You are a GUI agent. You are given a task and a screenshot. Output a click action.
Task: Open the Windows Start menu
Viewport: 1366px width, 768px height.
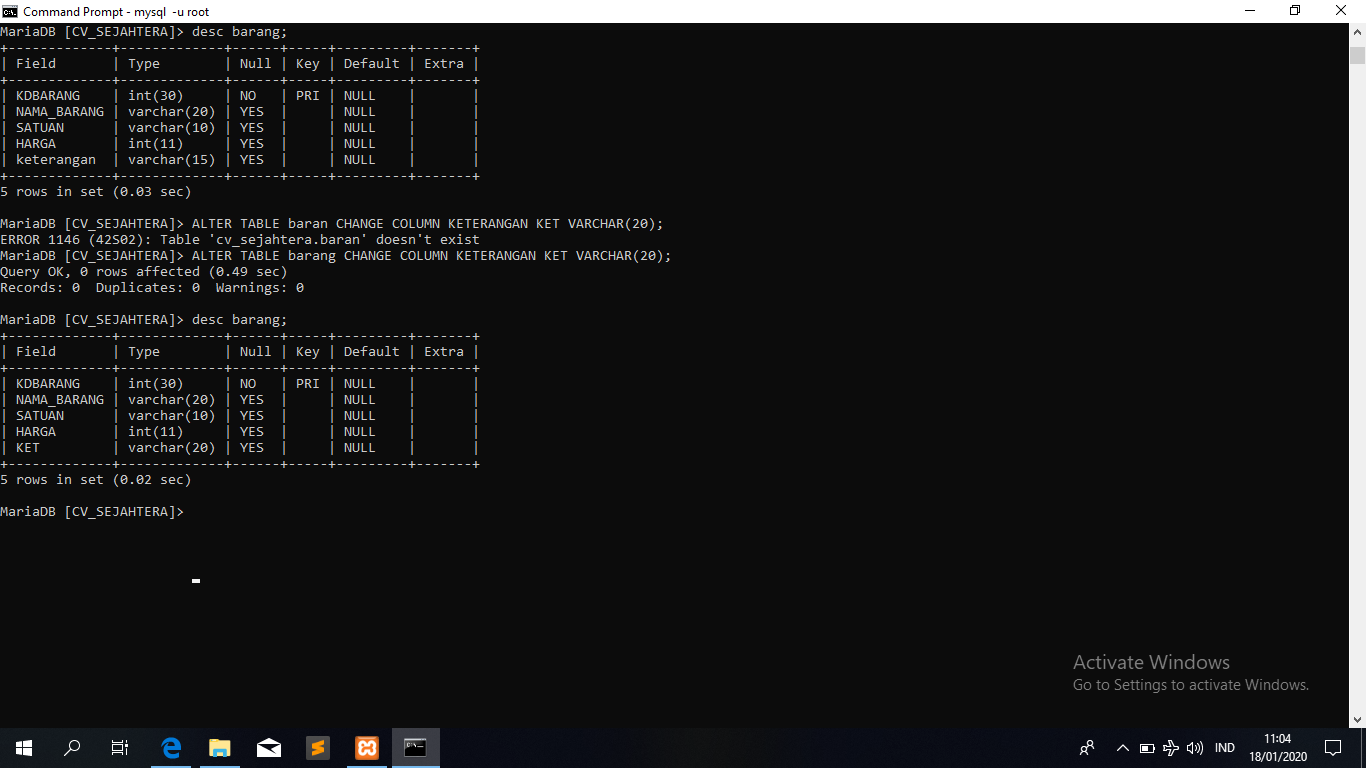coord(24,747)
